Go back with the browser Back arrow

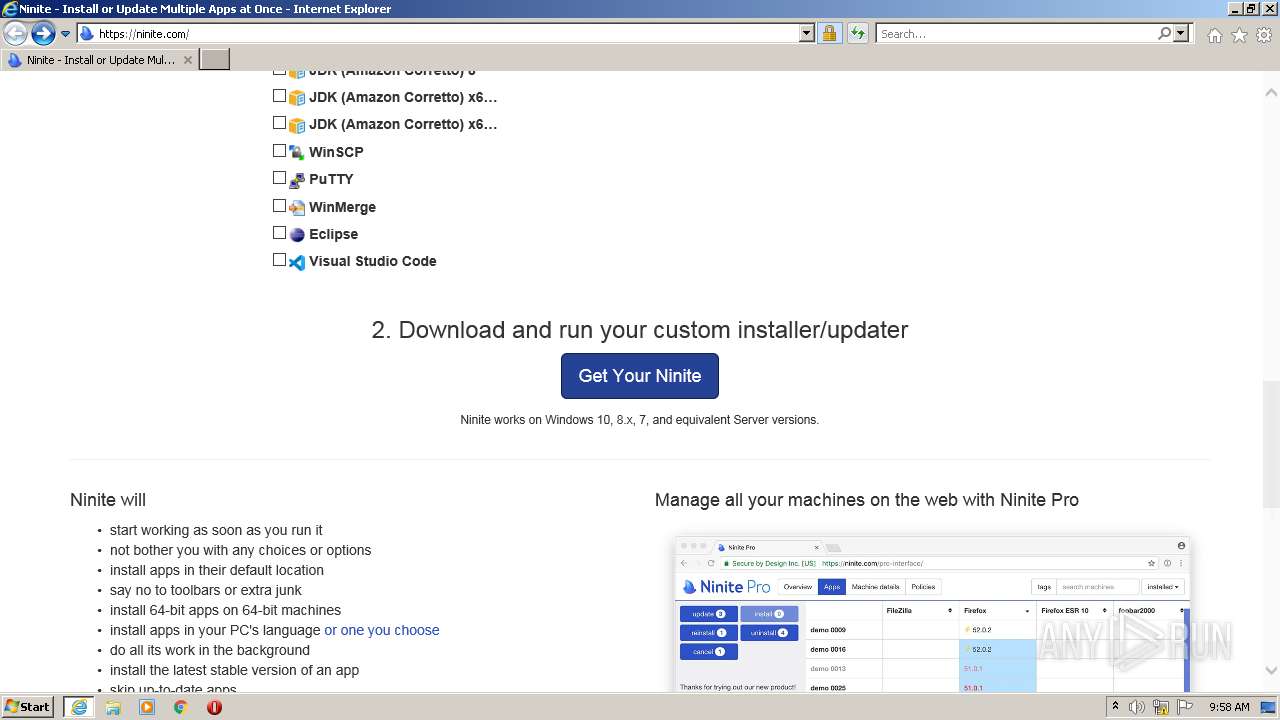(16, 34)
